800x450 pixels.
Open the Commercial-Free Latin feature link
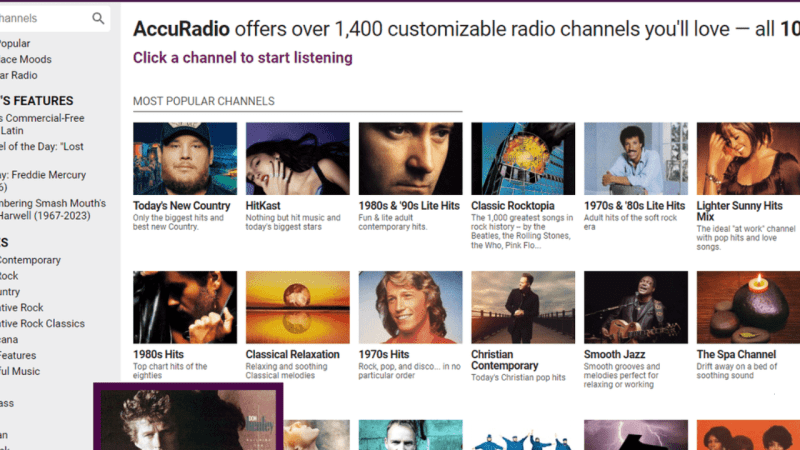pos(42,124)
